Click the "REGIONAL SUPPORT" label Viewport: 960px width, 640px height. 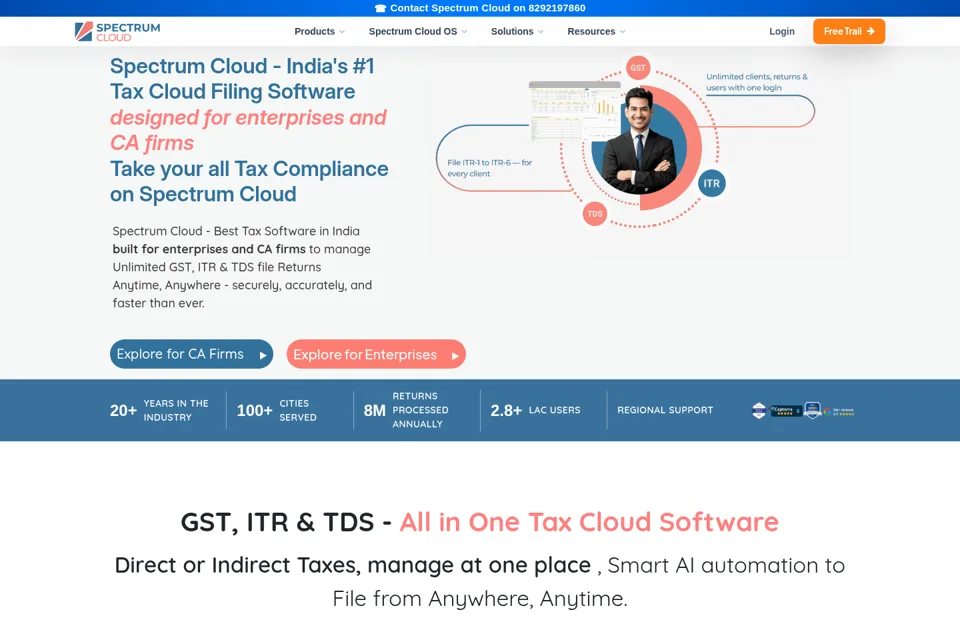click(665, 410)
